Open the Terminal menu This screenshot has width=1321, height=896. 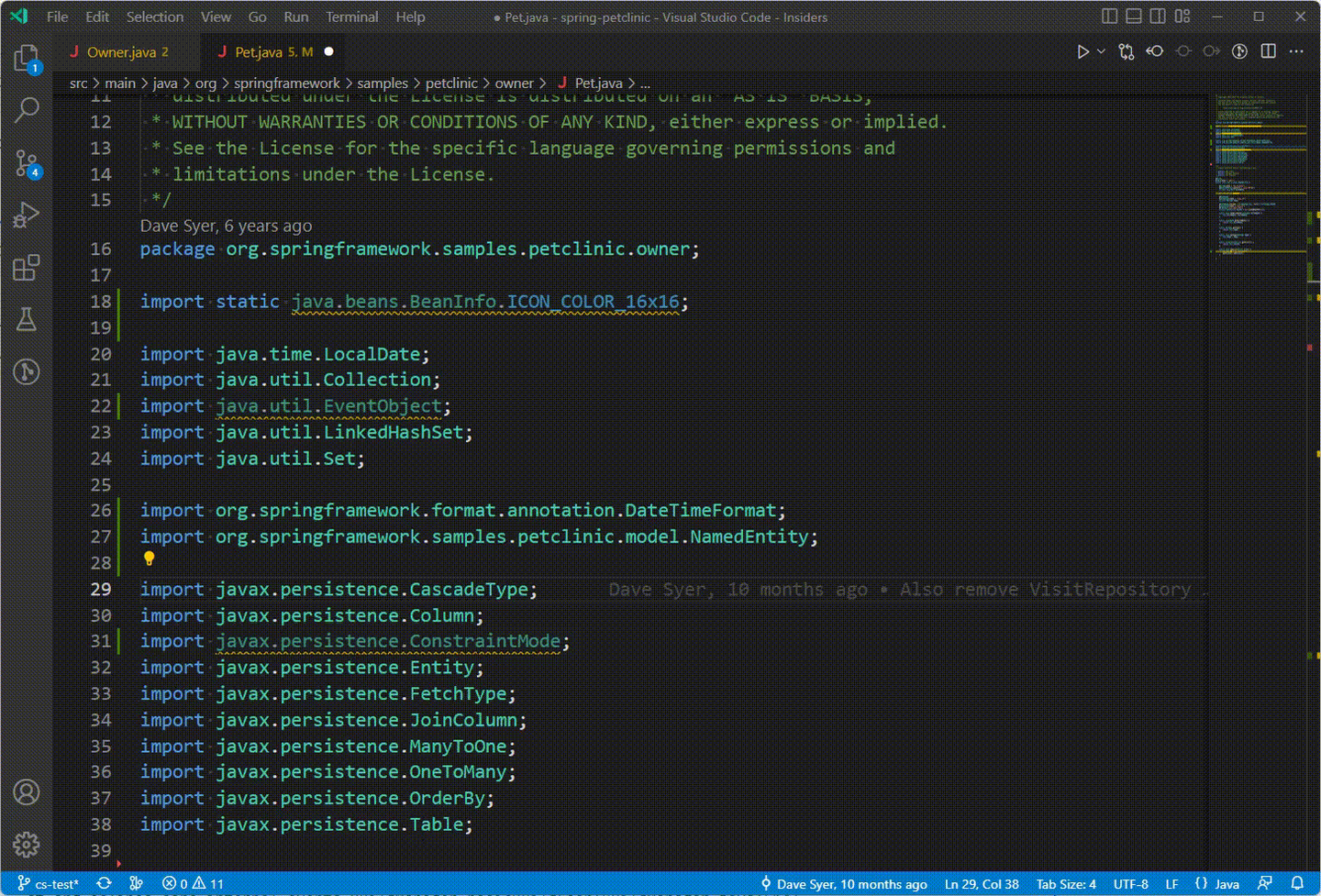[x=351, y=17]
